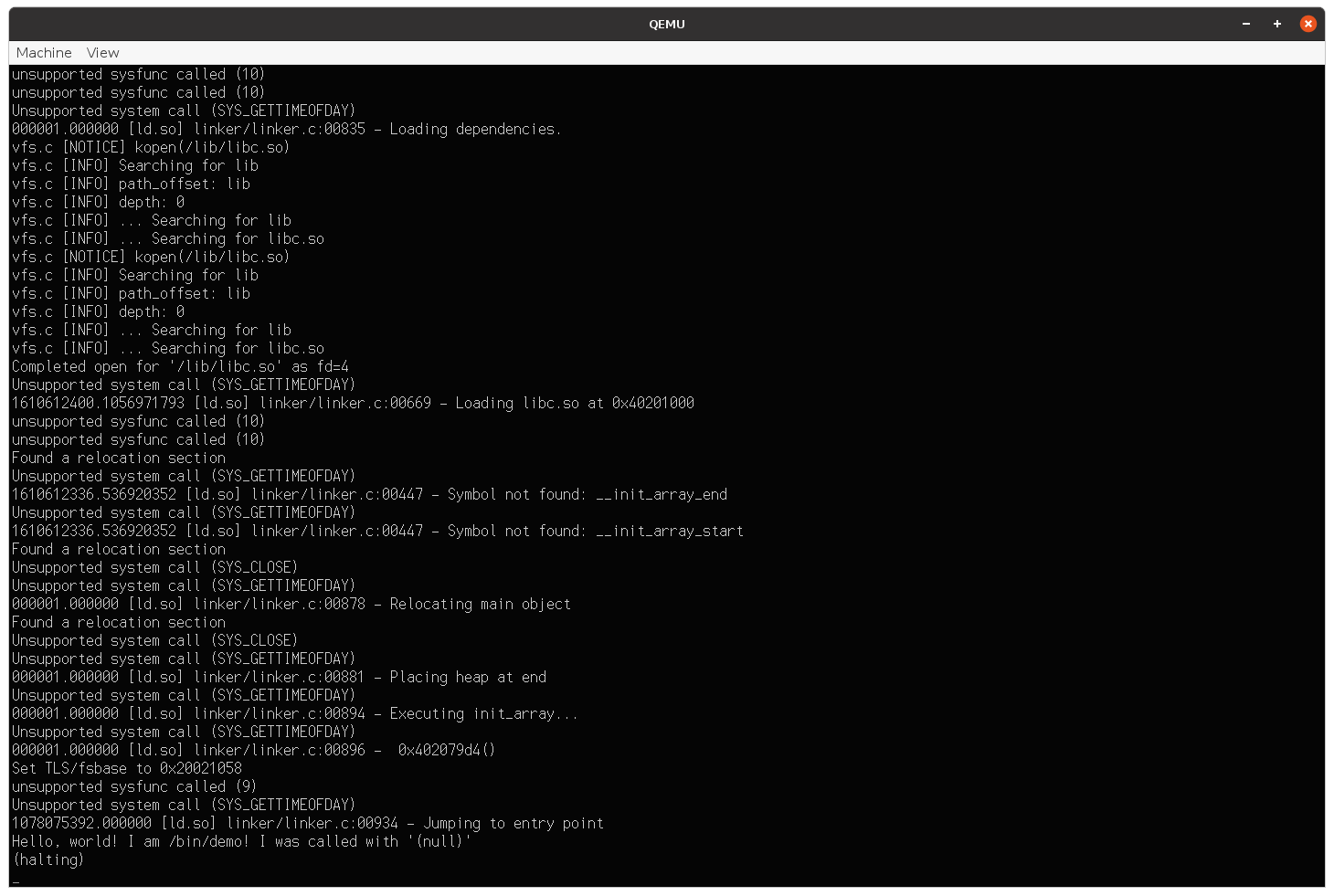
Task: Click the 'Hello, world! I am /bin/demo!' line
Action: pyautogui.click(x=242, y=841)
